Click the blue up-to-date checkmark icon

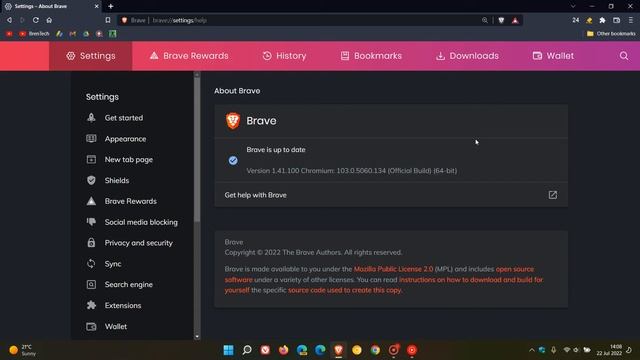click(x=233, y=160)
